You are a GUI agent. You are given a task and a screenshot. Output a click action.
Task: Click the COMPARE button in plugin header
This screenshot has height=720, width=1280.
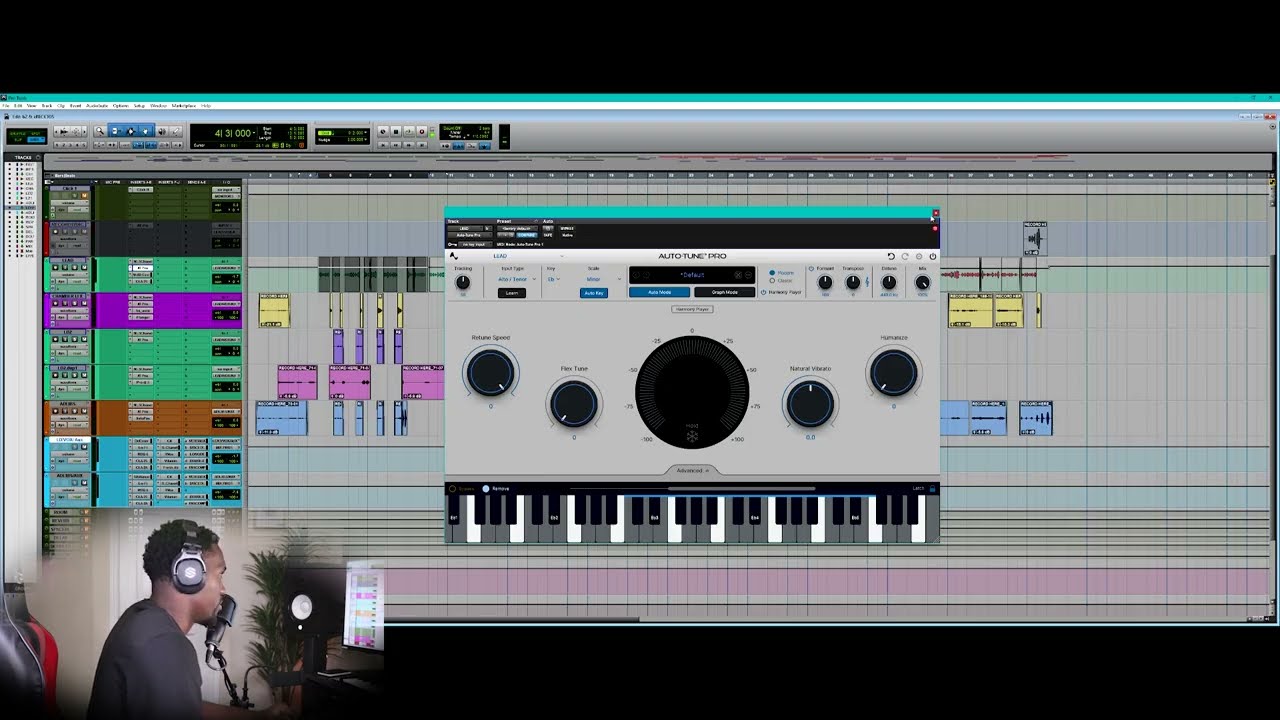point(527,235)
